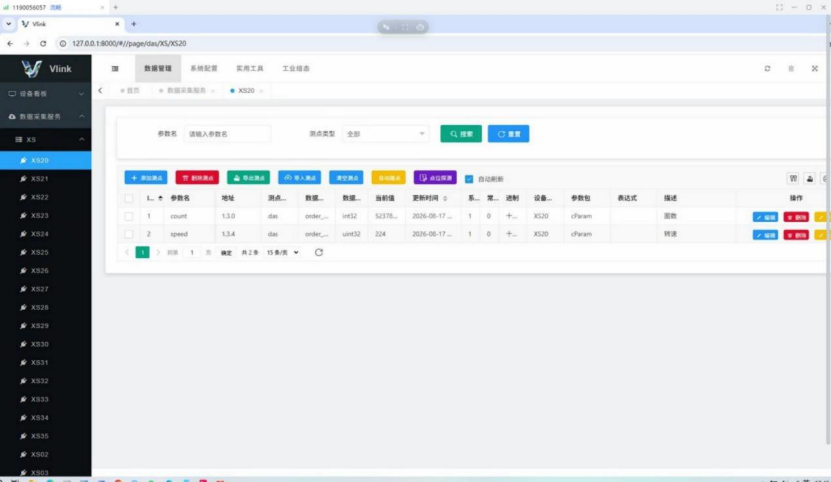Open the 测点类型 dropdown showing 全部
This screenshot has width=831, height=482.
[x=385, y=134]
